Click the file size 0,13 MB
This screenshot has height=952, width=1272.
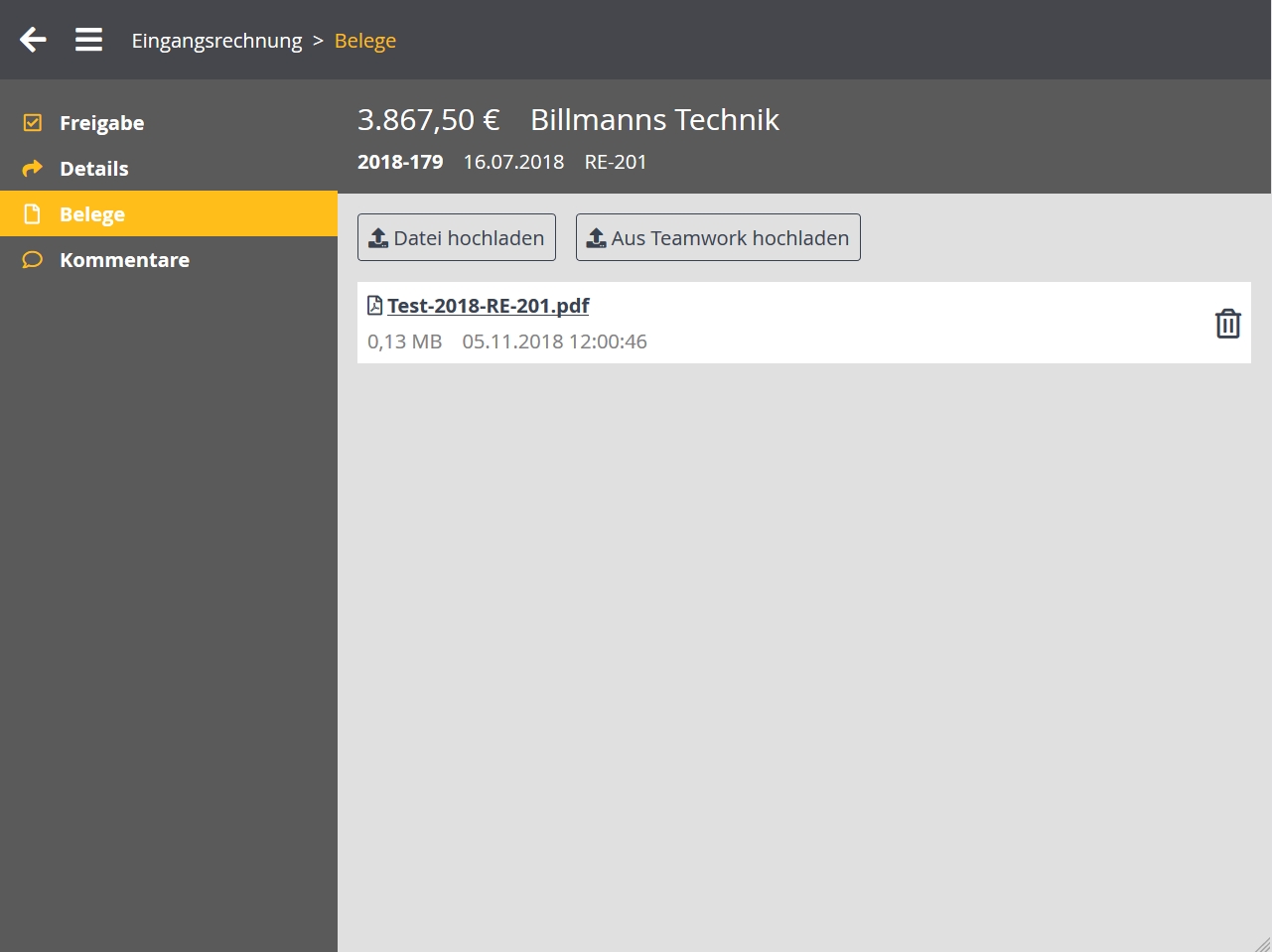click(404, 341)
